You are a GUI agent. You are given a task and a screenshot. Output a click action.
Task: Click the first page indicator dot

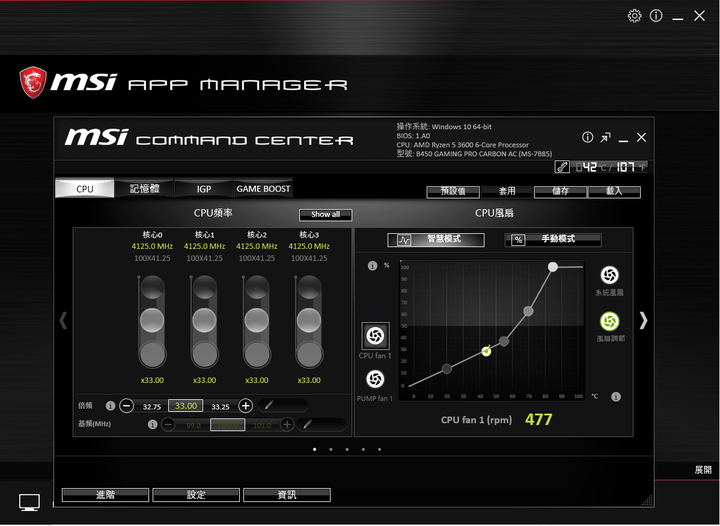pos(315,449)
